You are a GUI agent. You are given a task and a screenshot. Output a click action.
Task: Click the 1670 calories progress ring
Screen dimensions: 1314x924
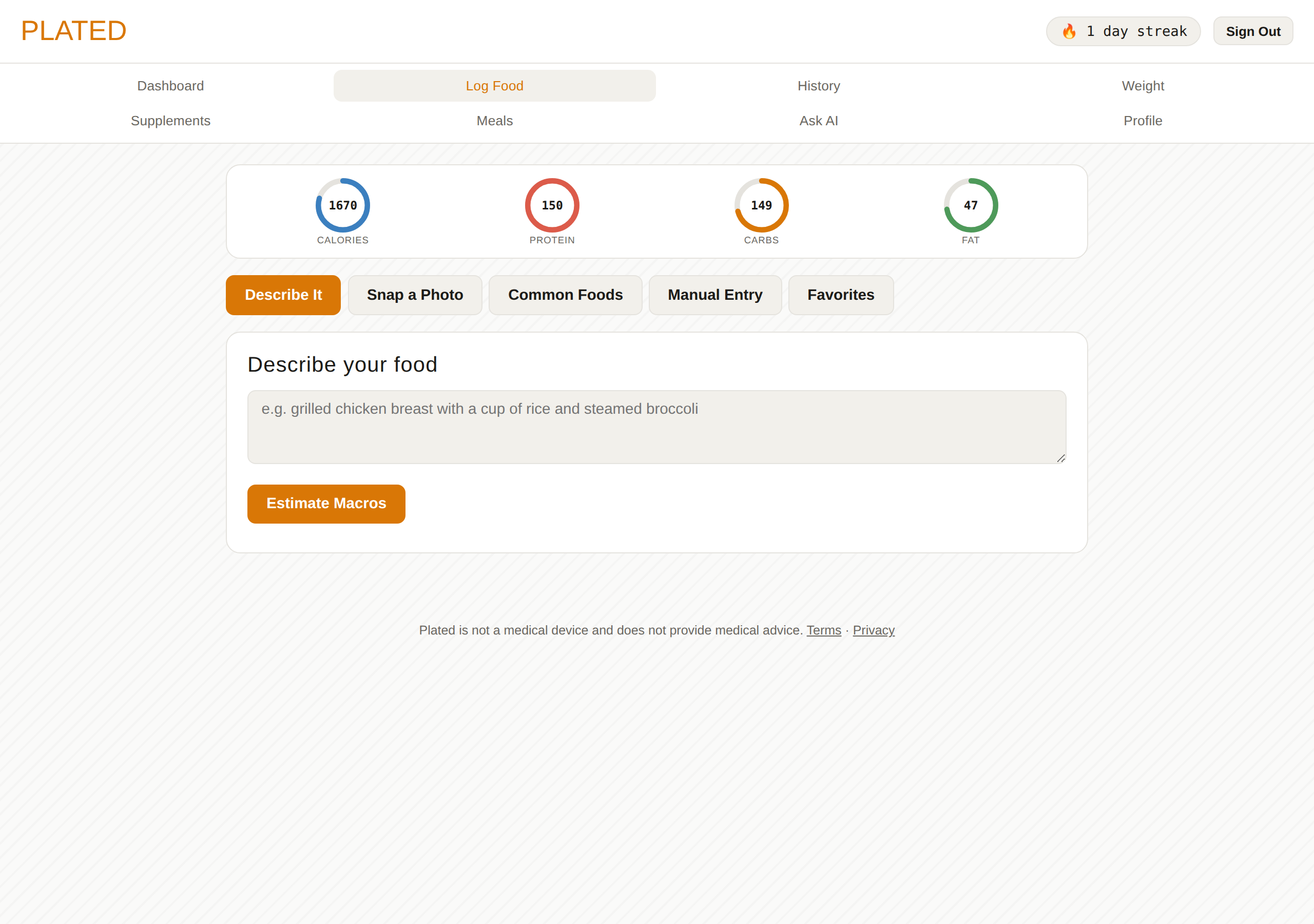pos(343,205)
